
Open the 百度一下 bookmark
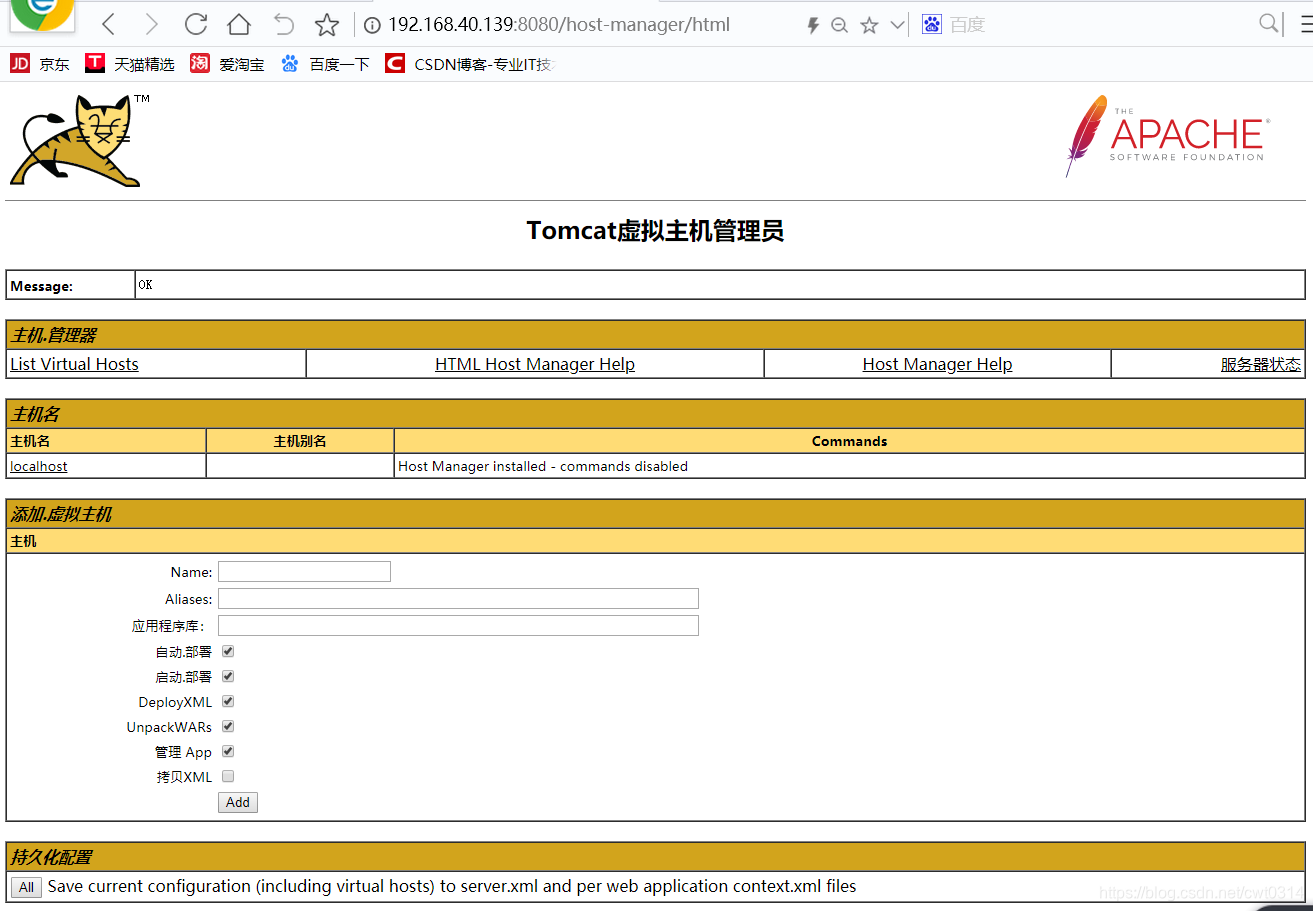coord(325,64)
